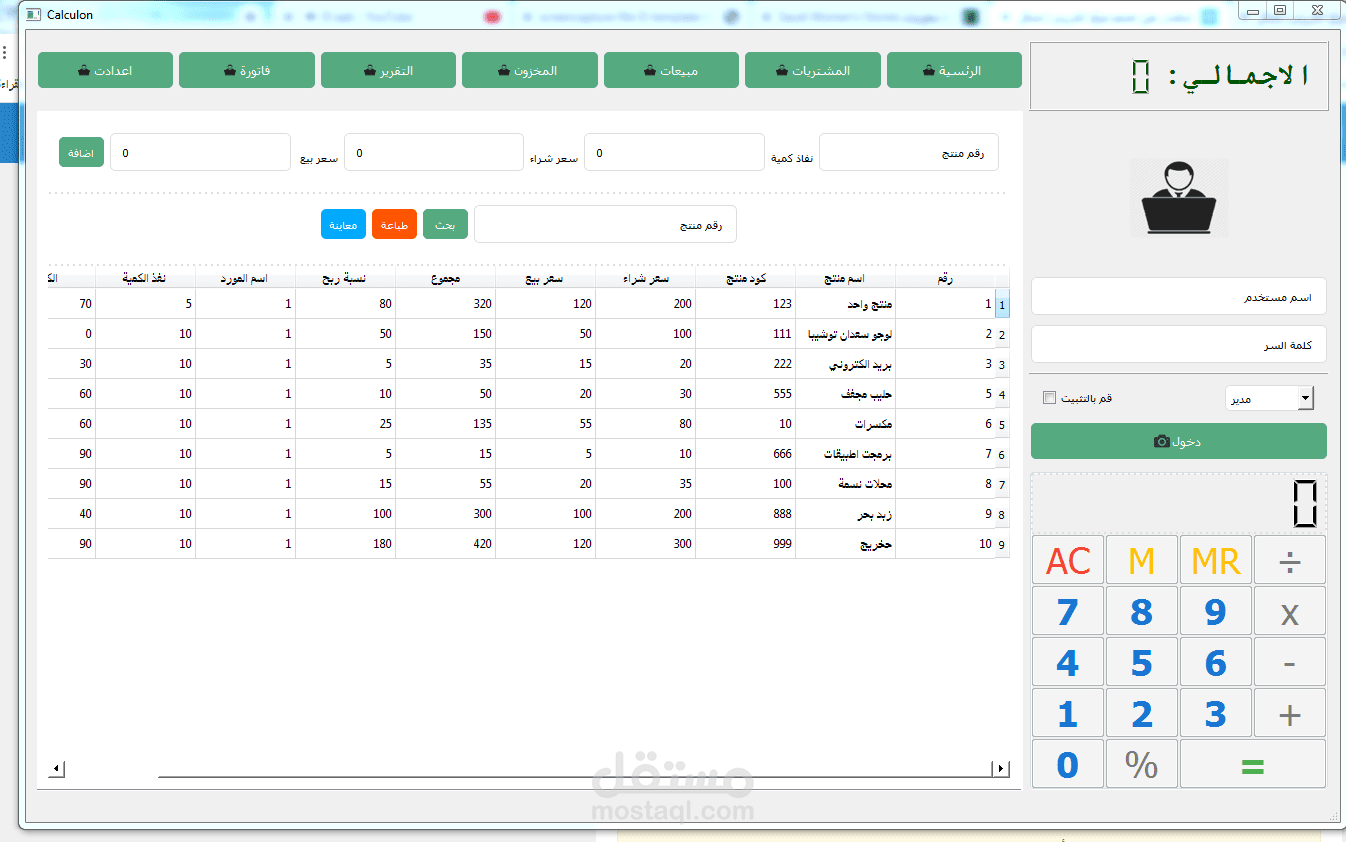Select the بريد الكتروني product cell
The height and width of the screenshot is (842, 1346).
pos(845,364)
